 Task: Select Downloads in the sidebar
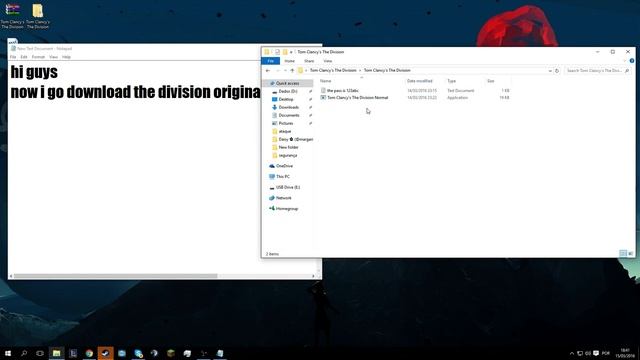tap(289, 107)
